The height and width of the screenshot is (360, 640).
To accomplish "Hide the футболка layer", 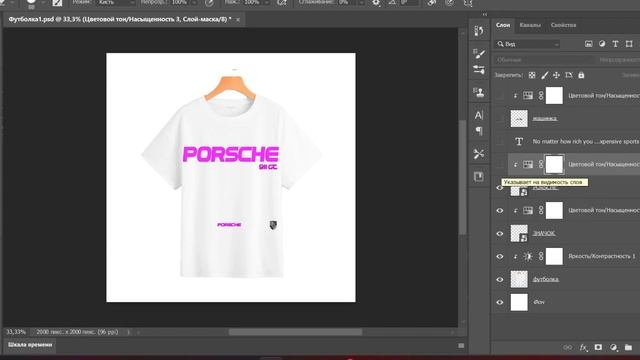I will click(500, 280).
